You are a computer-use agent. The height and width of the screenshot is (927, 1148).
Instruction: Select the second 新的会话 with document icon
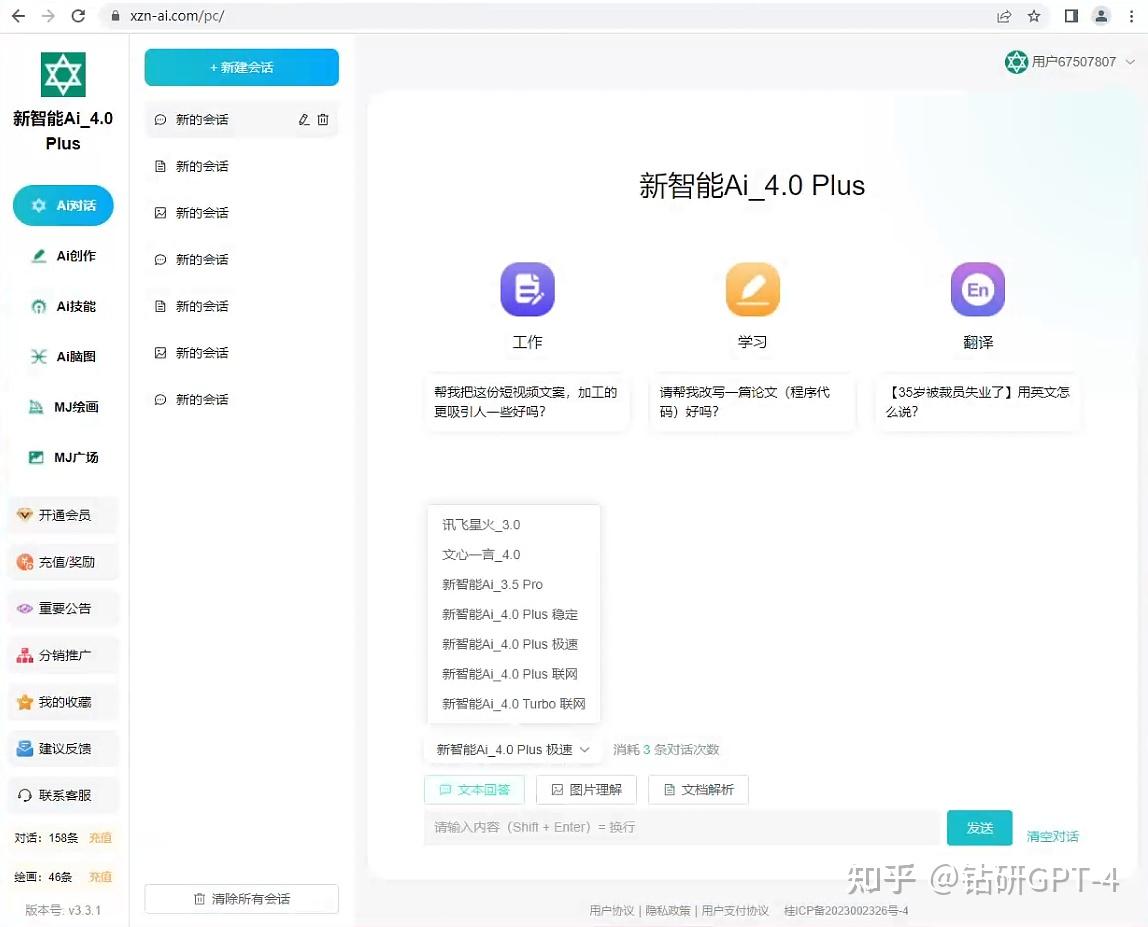[x=242, y=166]
